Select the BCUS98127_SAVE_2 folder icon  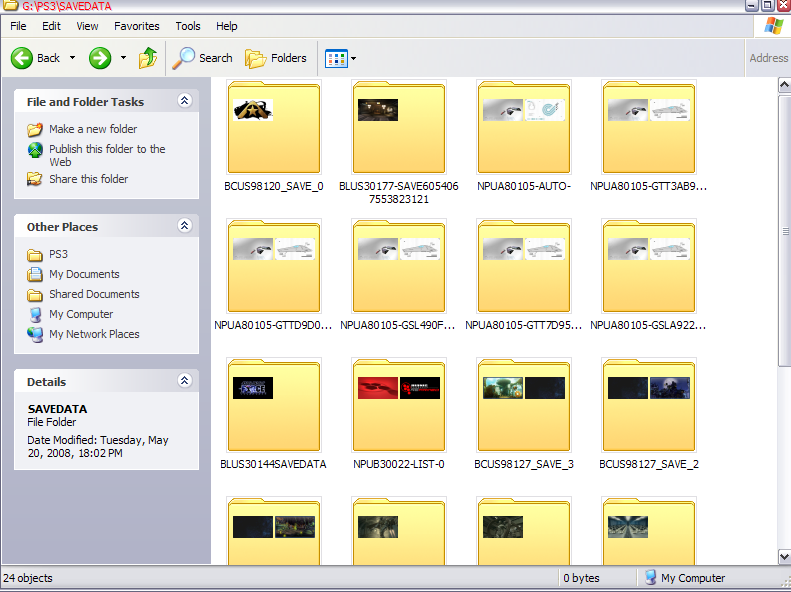pos(649,405)
